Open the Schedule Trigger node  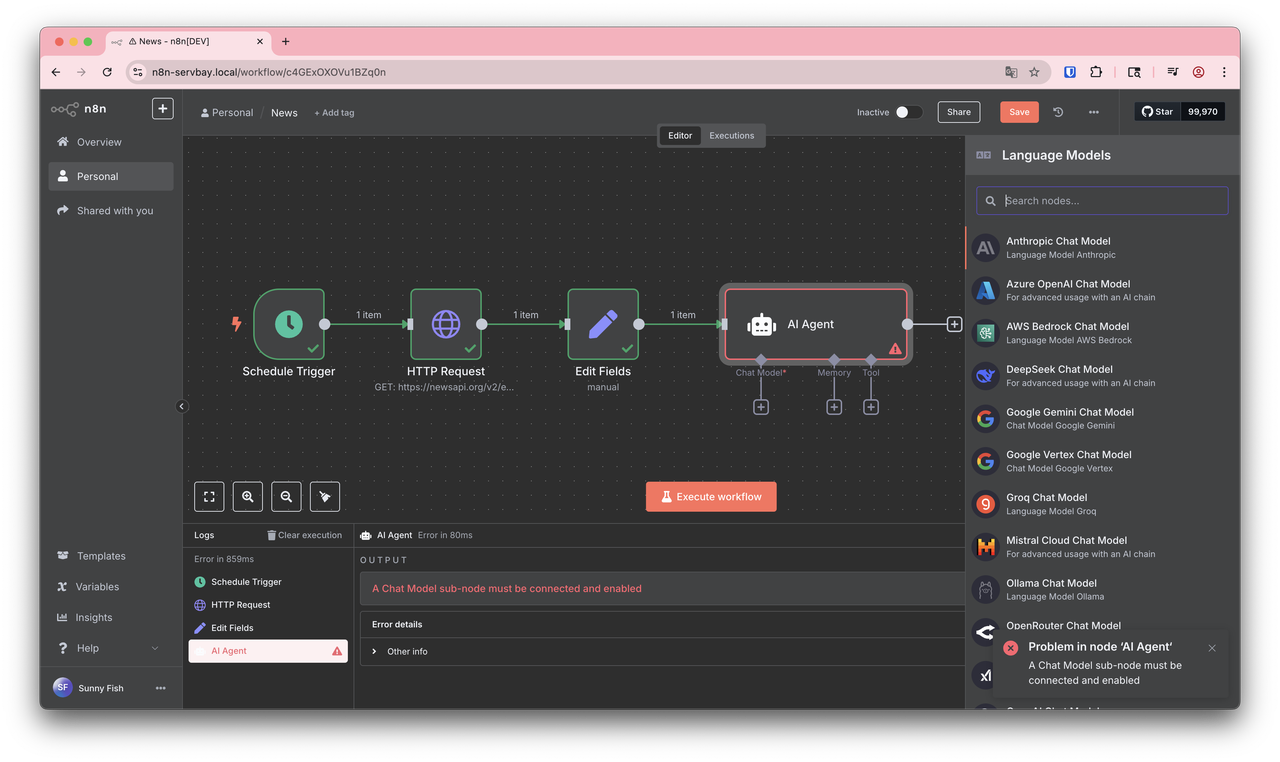(x=289, y=324)
